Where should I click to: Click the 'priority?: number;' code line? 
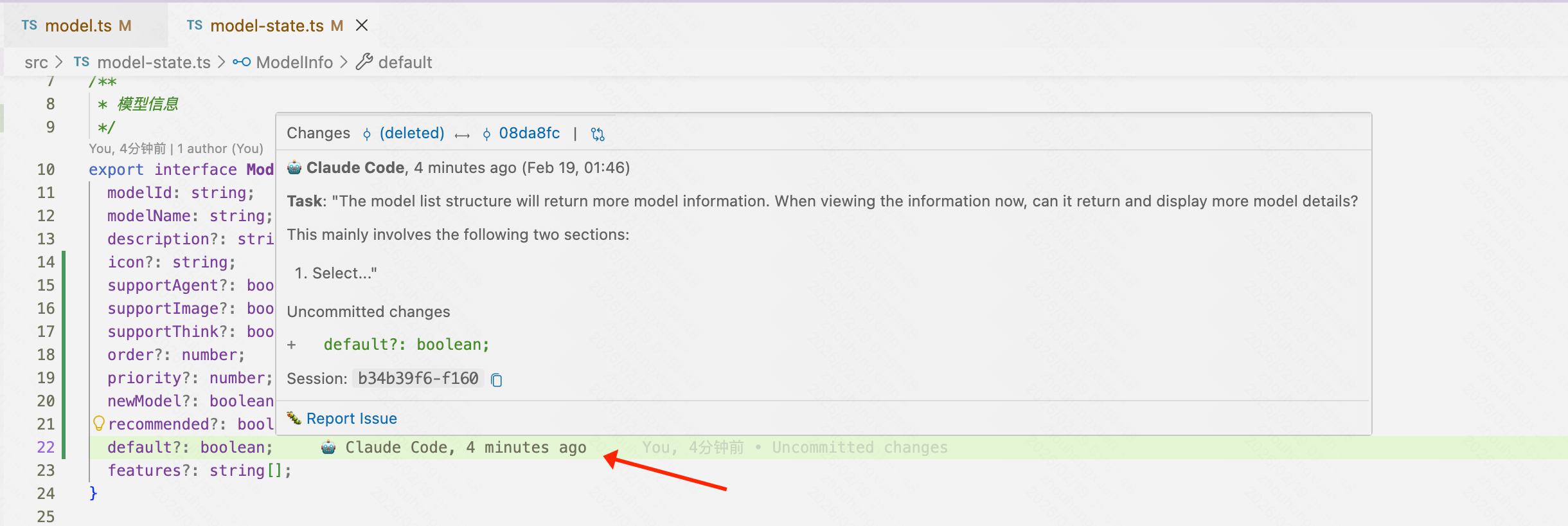pyautogui.click(x=190, y=378)
